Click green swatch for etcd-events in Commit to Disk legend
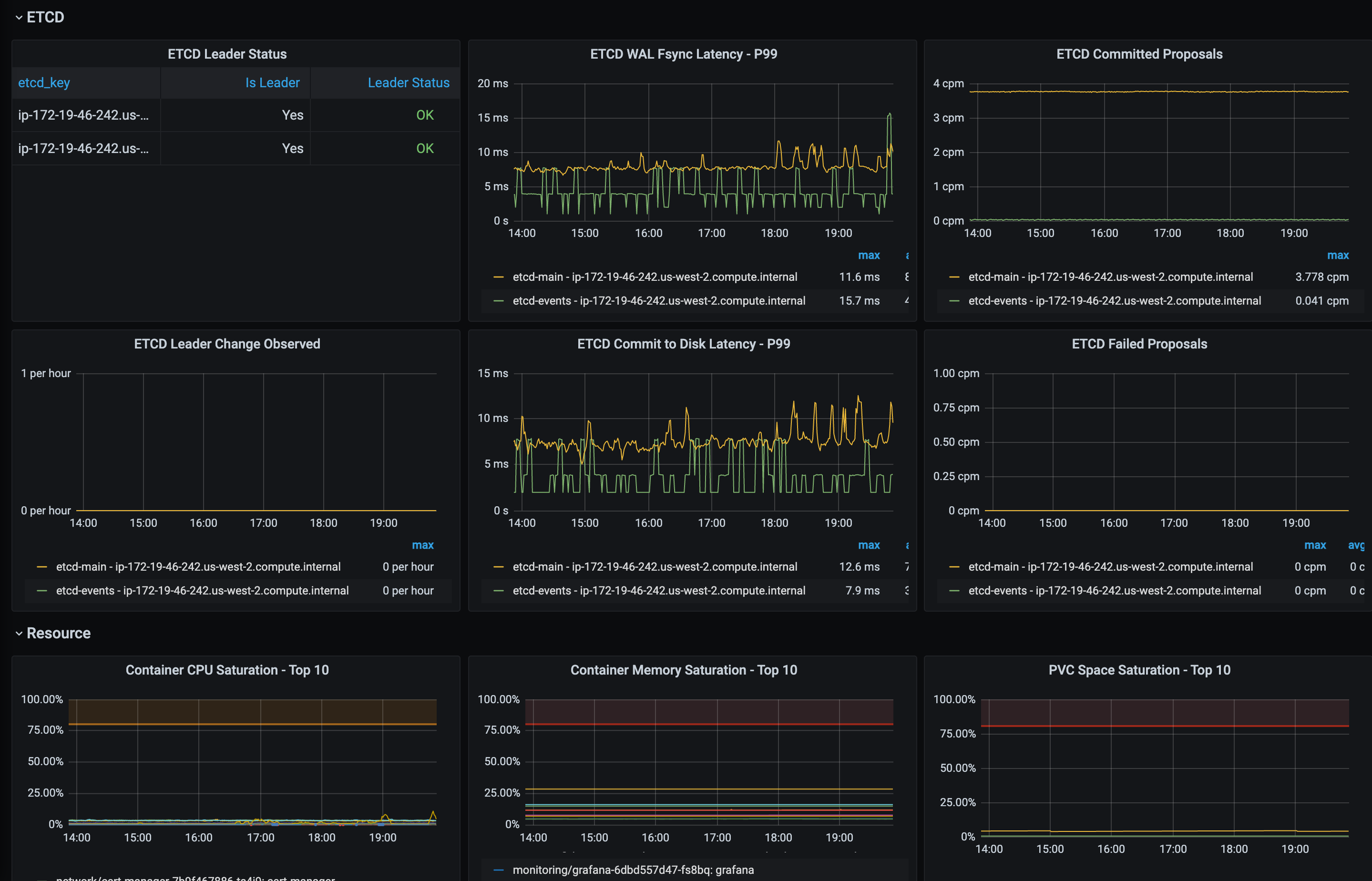Image resolution: width=1372 pixels, height=881 pixels. [x=499, y=591]
